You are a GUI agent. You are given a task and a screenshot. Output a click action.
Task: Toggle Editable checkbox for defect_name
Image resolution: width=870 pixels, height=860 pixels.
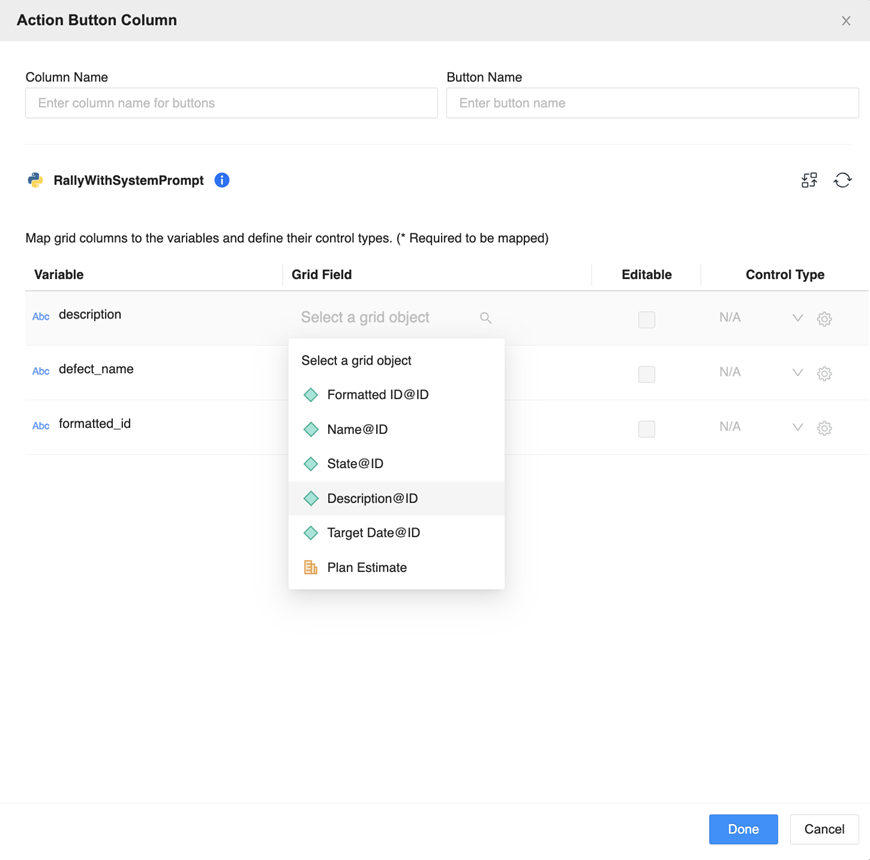(647, 374)
